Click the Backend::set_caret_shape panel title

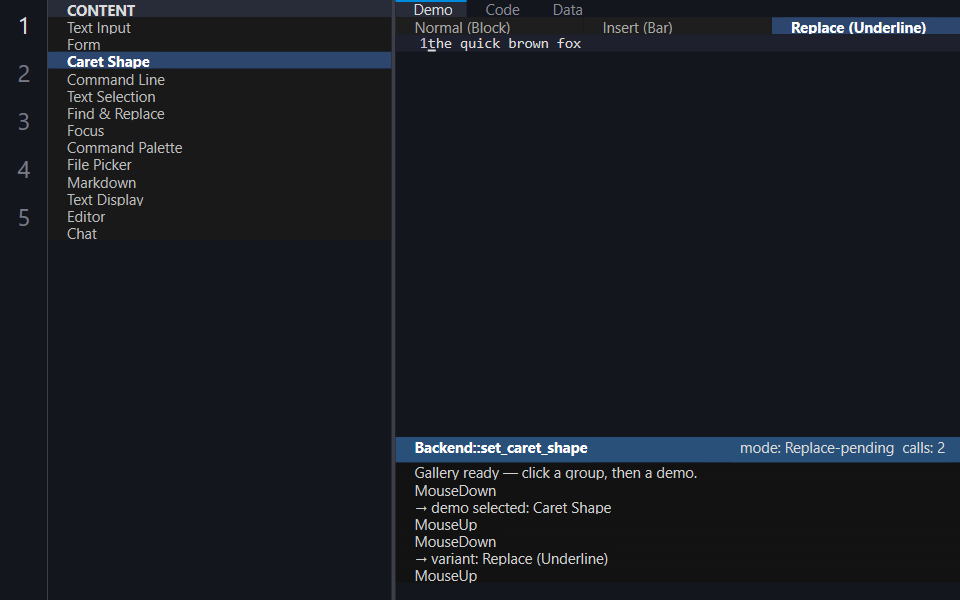pos(501,448)
